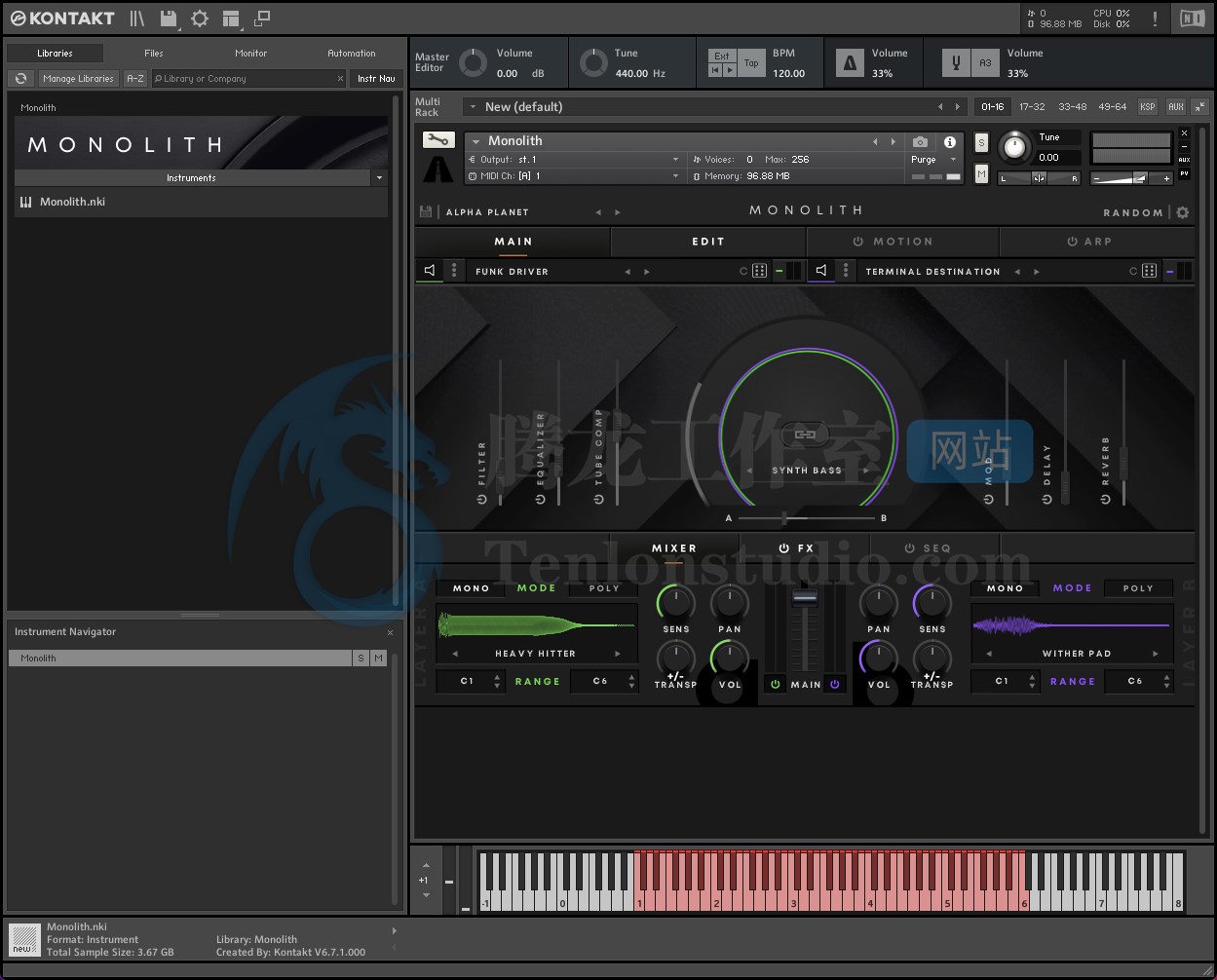The height and width of the screenshot is (980, 1217).
Task: Select Monolith.nki in library list
Action: coord(201,202)
